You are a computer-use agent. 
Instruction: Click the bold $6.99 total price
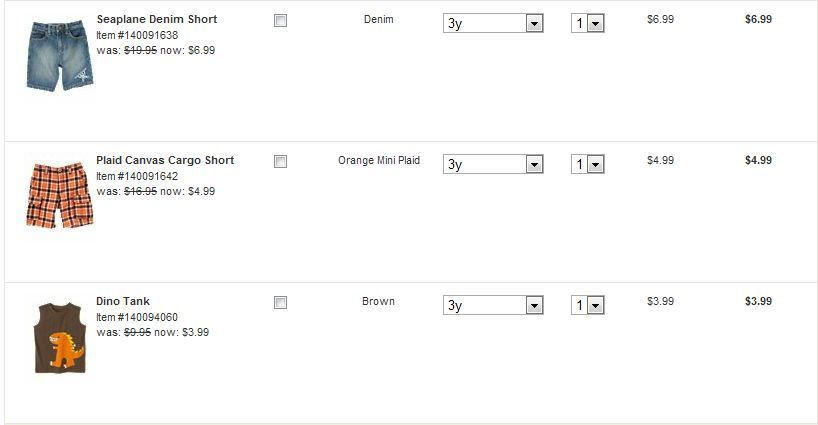point(758,19)
